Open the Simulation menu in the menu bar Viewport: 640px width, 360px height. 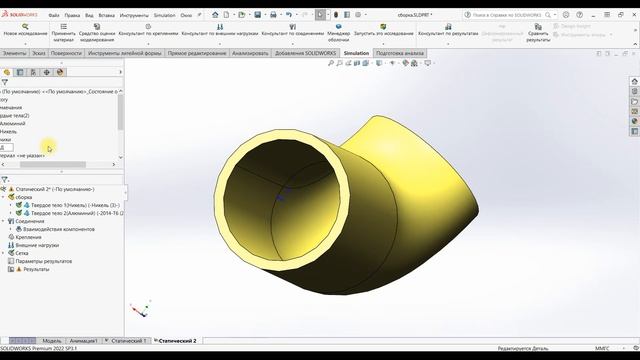(164, 15)
